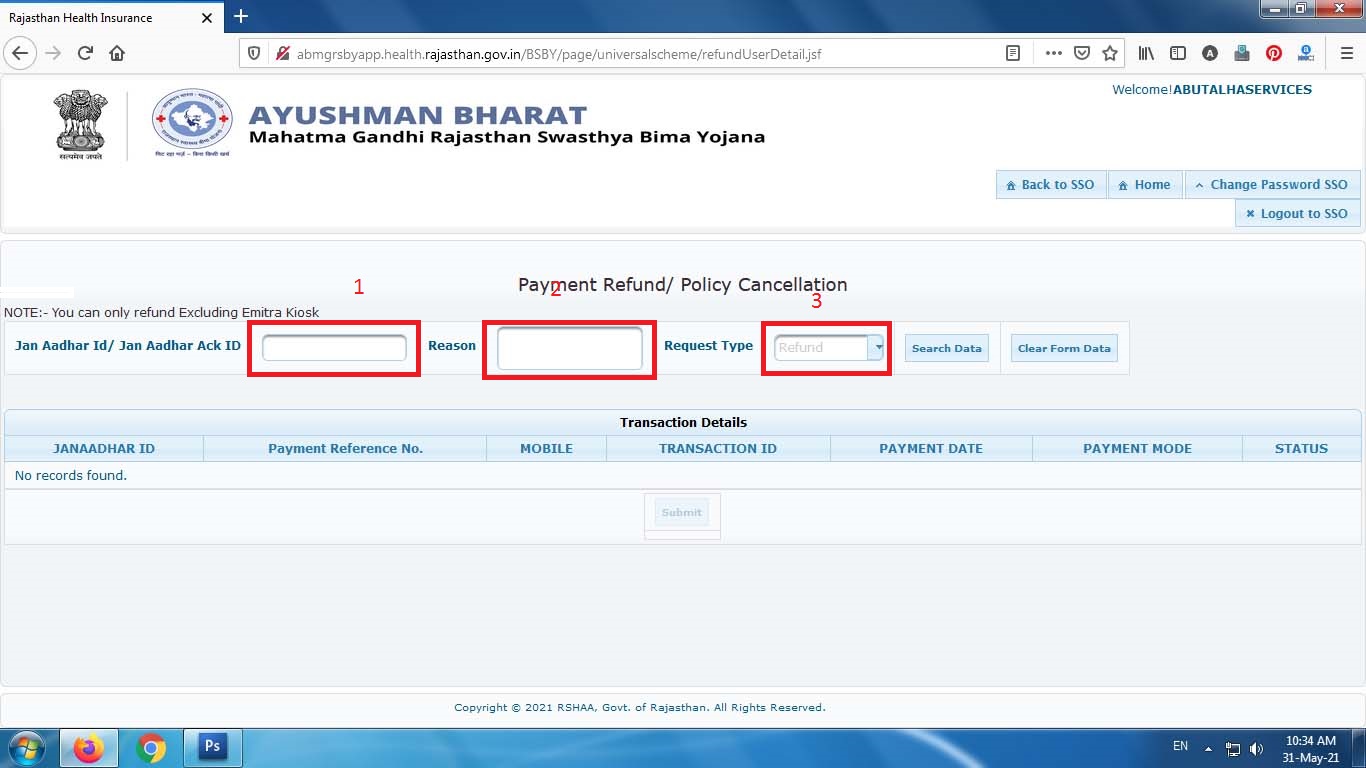Open page actions three-dot menu
Screen dimensions: 1366x768
[x=1053, y=53]
